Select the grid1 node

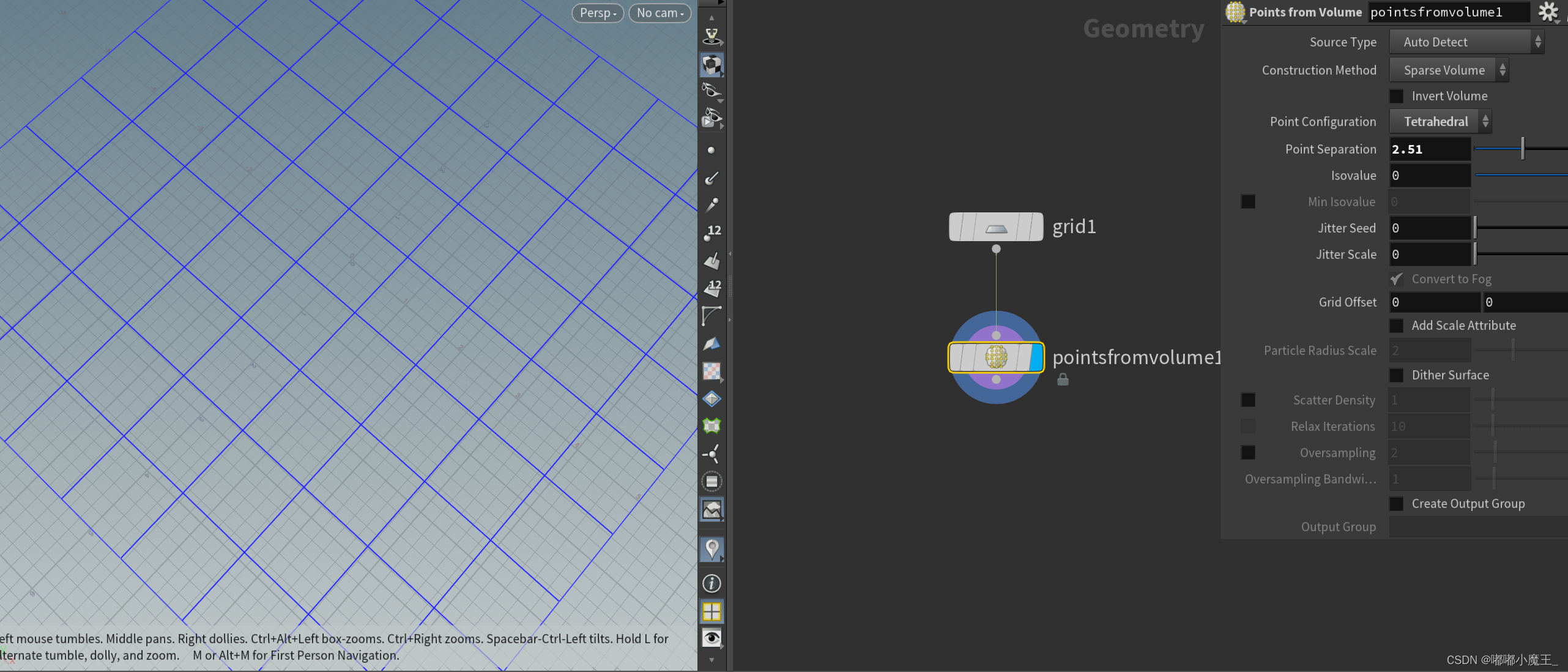point(995,227)
